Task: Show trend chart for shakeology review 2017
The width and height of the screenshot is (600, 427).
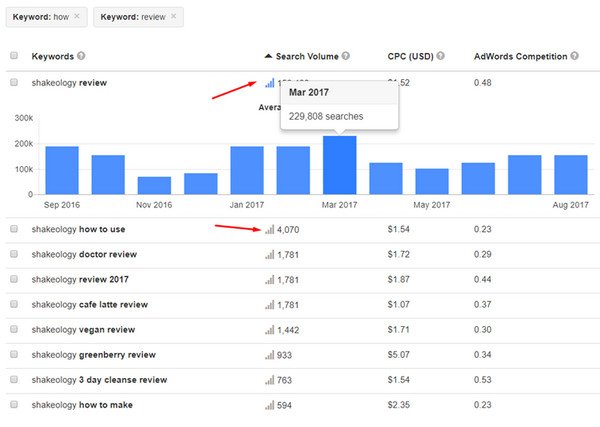Action: 270,280
